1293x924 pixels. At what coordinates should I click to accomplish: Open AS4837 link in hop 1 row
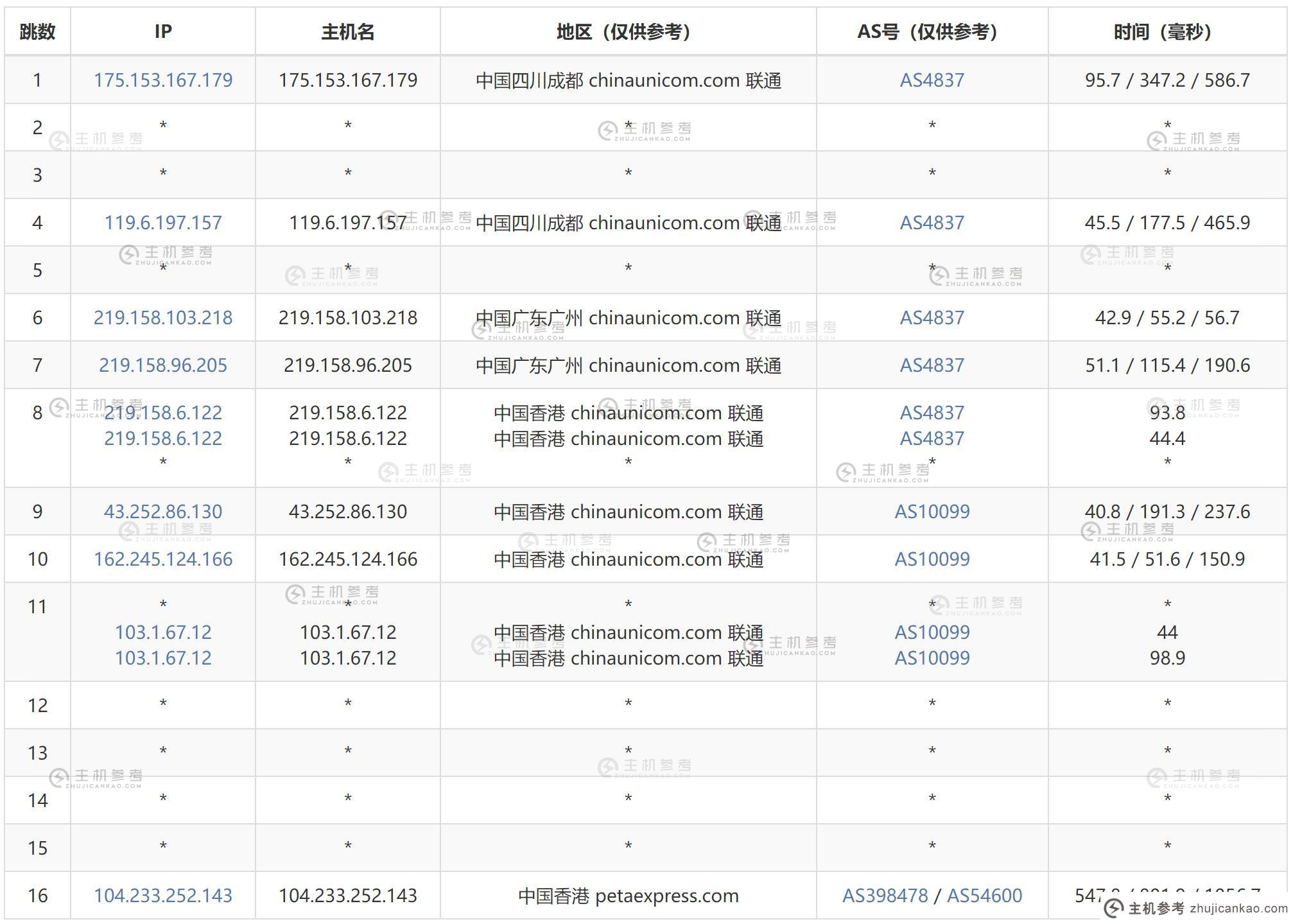932,80
